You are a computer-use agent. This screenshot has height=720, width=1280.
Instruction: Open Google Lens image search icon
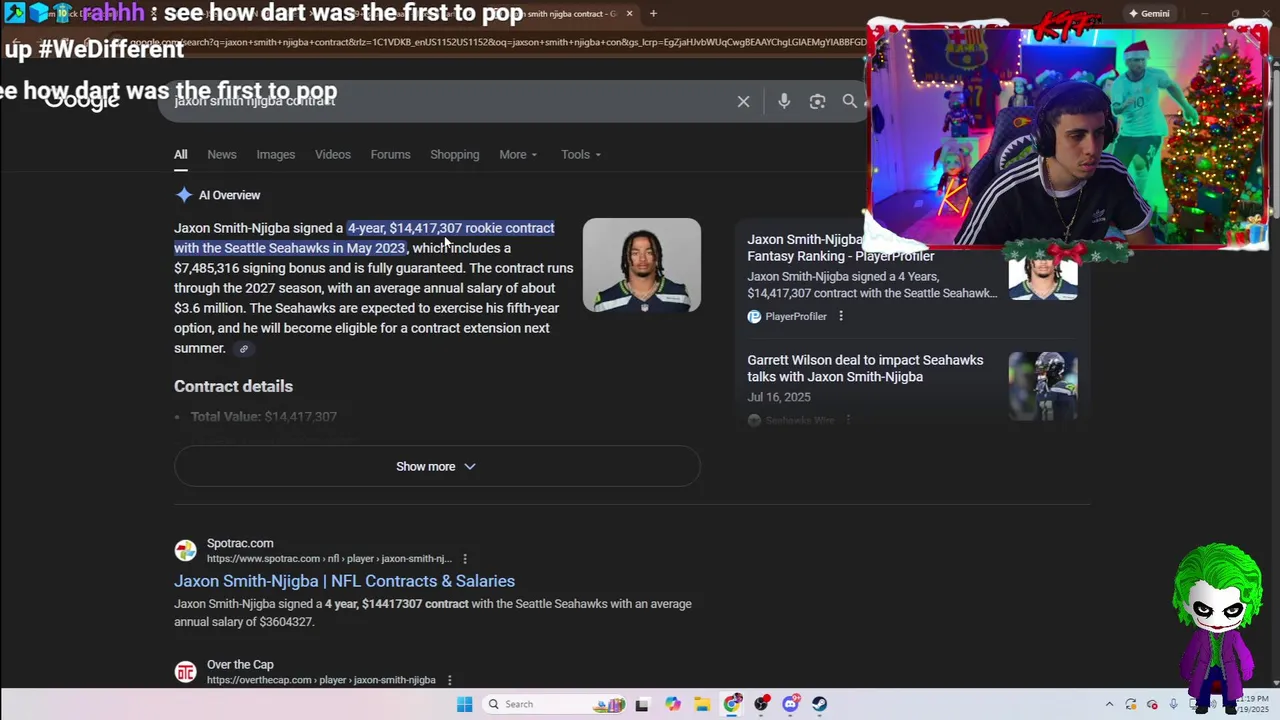817,101
